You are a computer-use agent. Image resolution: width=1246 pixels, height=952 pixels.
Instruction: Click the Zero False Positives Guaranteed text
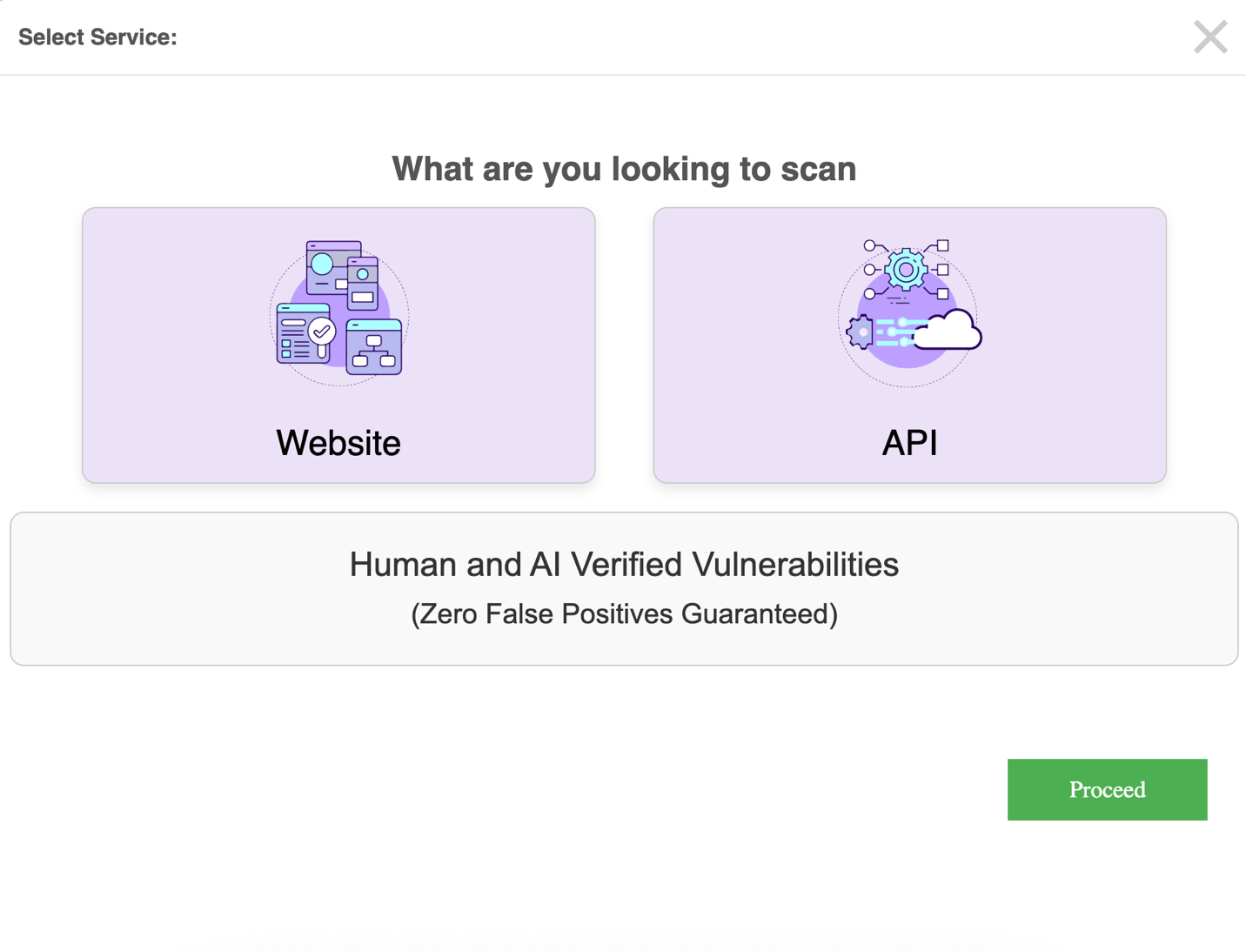coord(624,614)
